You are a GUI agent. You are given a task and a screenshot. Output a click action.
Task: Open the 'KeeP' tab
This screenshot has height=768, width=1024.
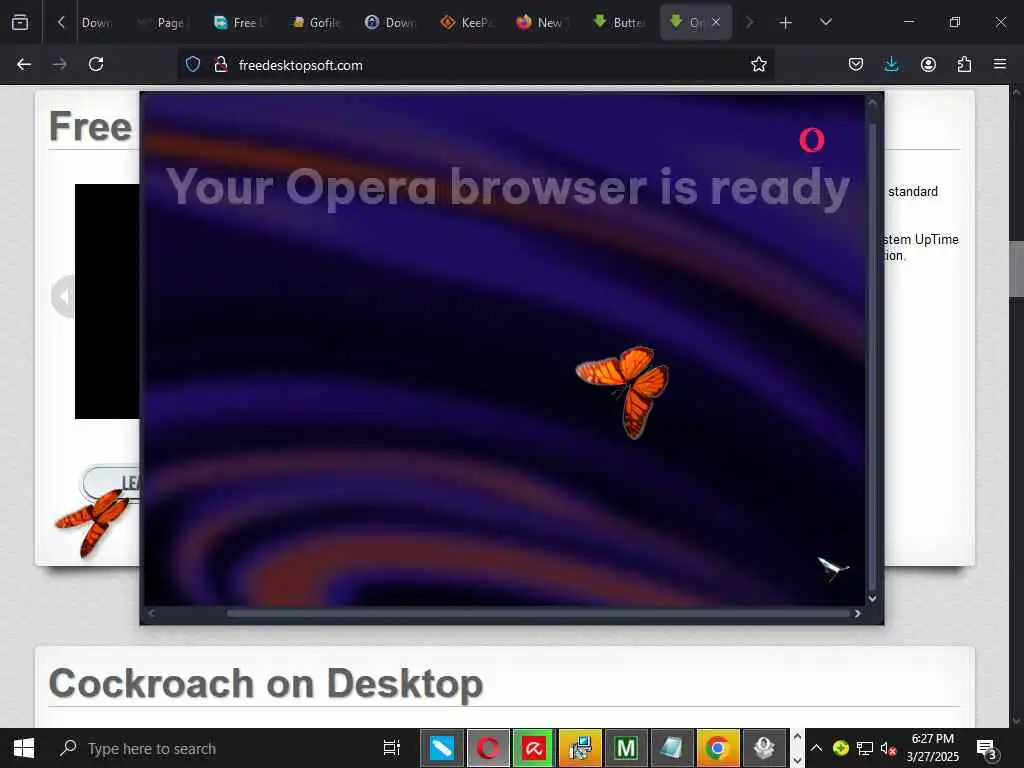coord(466,22)
